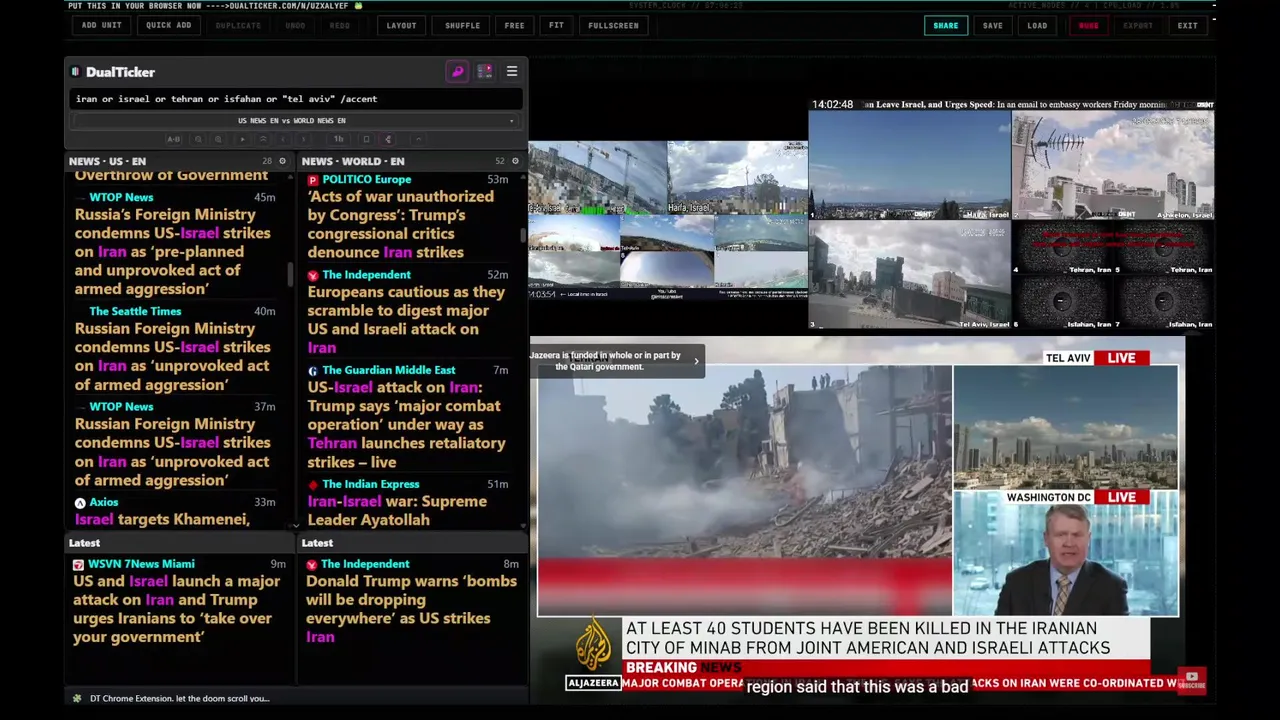Open The Guardian Middle East live headline

(x=406, y=424)
